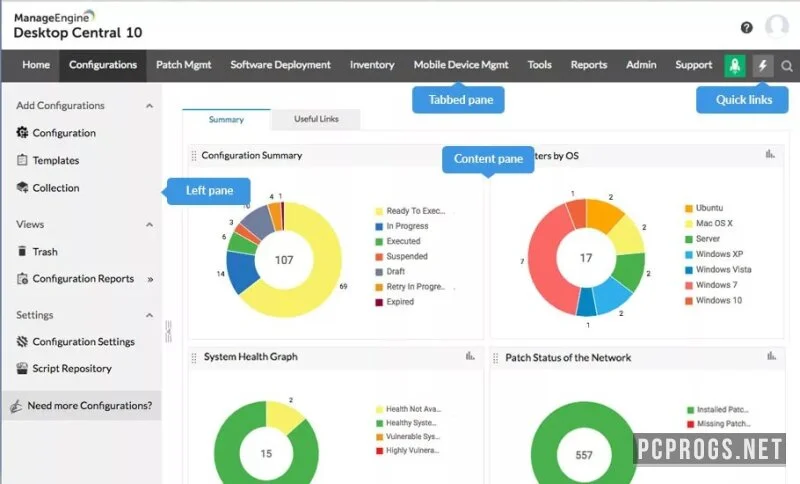The height and width of the screenshot is (484, 800).
Task: Open the Reports menu
Action: [589, 65]
